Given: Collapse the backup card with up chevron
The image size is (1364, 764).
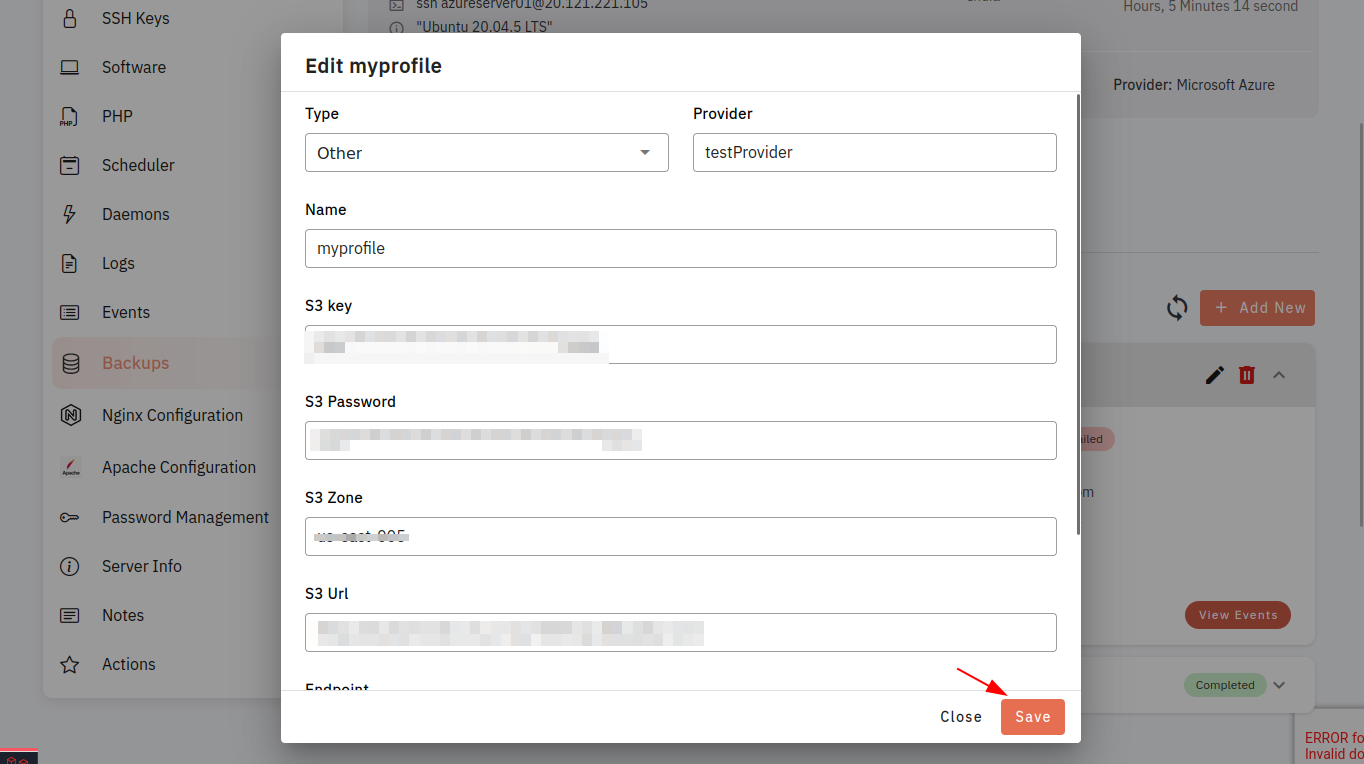Looking at the screenshot, I should [1279, 375].
